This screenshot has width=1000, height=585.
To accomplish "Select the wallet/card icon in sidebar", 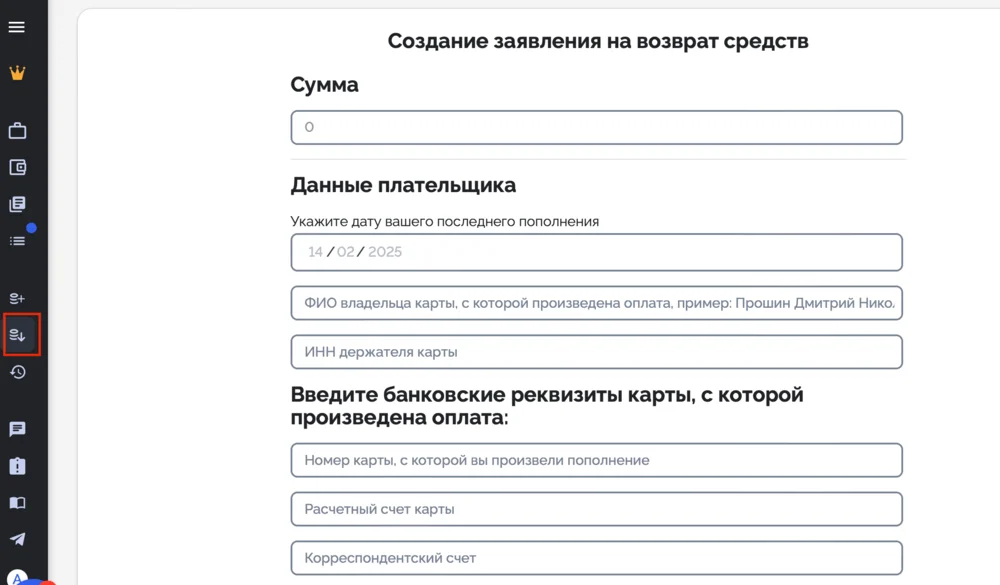I will point(18,167).
